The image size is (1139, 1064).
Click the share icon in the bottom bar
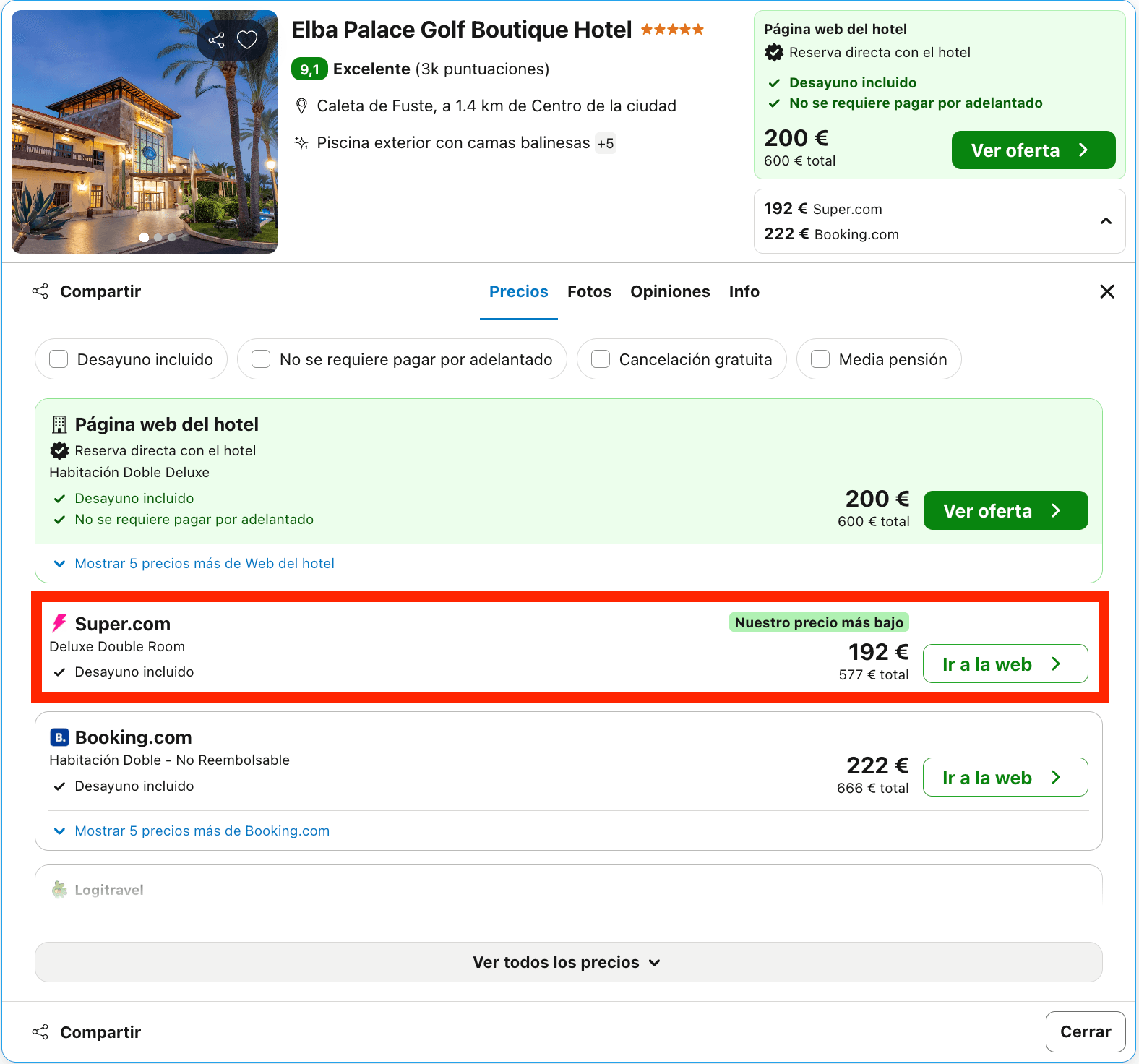40,1032
